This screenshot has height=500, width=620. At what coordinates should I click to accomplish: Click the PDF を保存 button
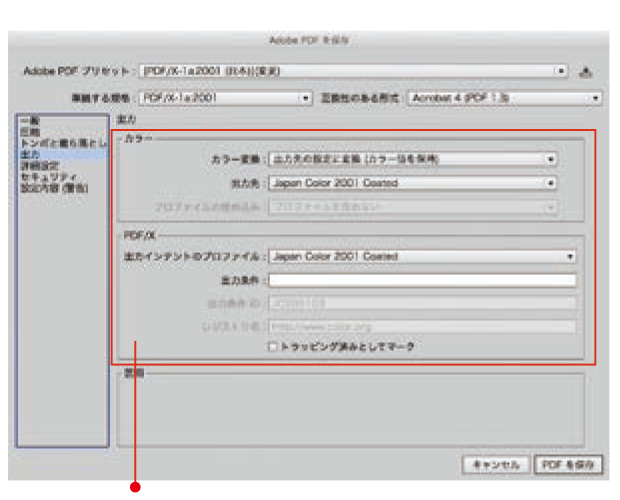click(568, 464)
